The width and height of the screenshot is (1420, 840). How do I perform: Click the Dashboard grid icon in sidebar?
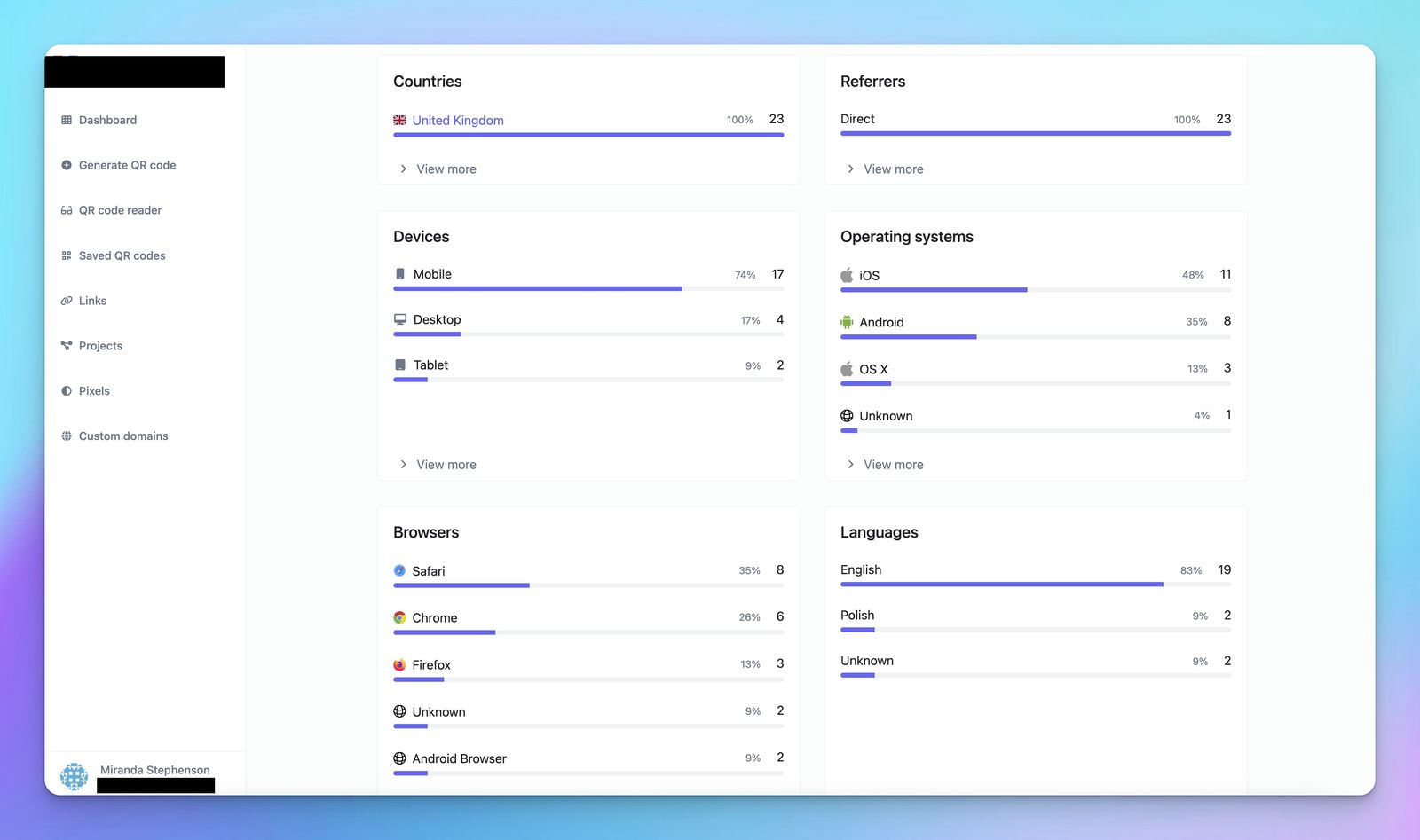point(67,120)
